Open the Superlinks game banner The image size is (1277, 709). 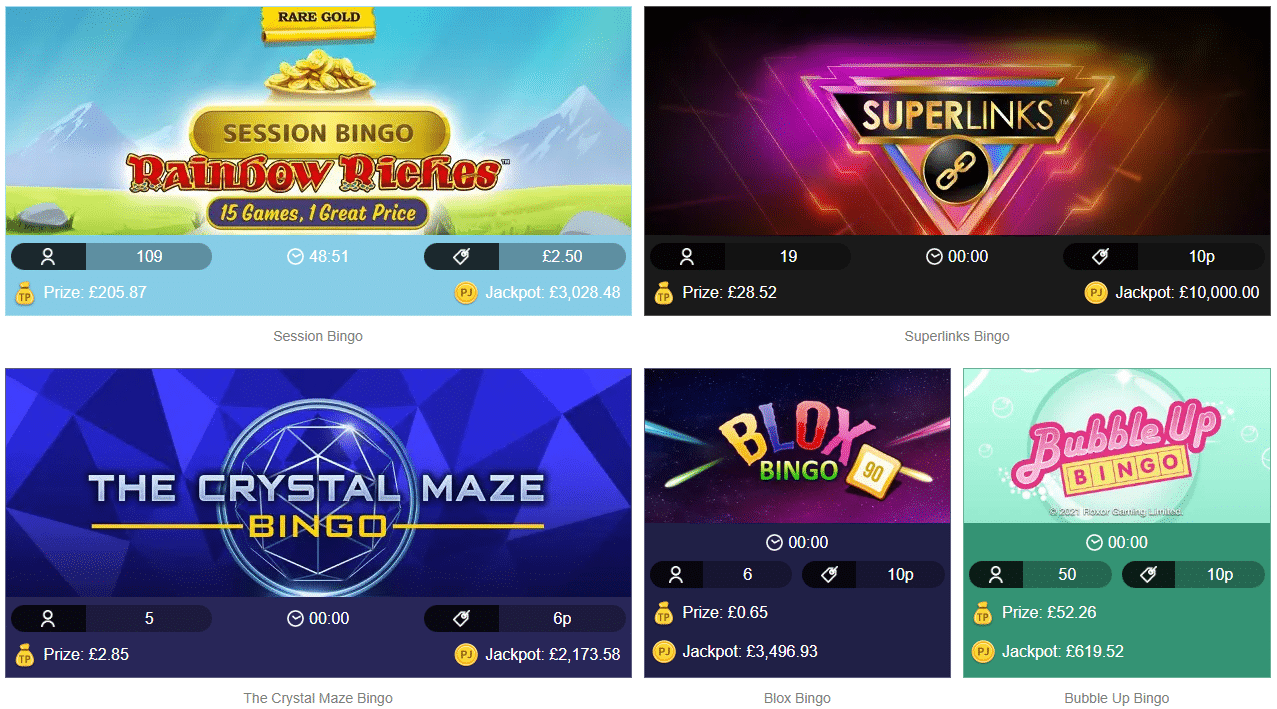click(957, 121)
